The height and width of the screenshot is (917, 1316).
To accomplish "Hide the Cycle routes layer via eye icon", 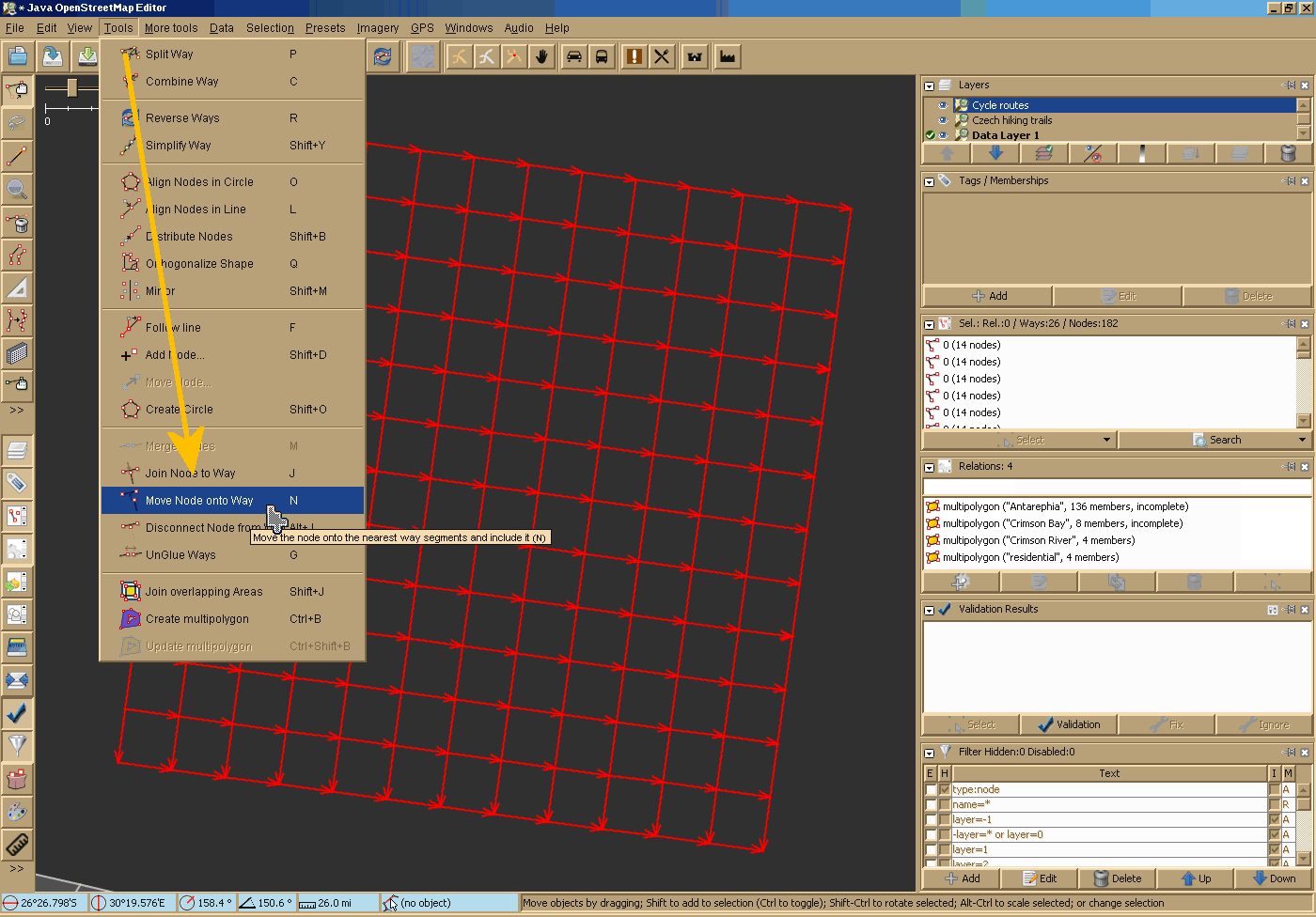I will [943, 105].
